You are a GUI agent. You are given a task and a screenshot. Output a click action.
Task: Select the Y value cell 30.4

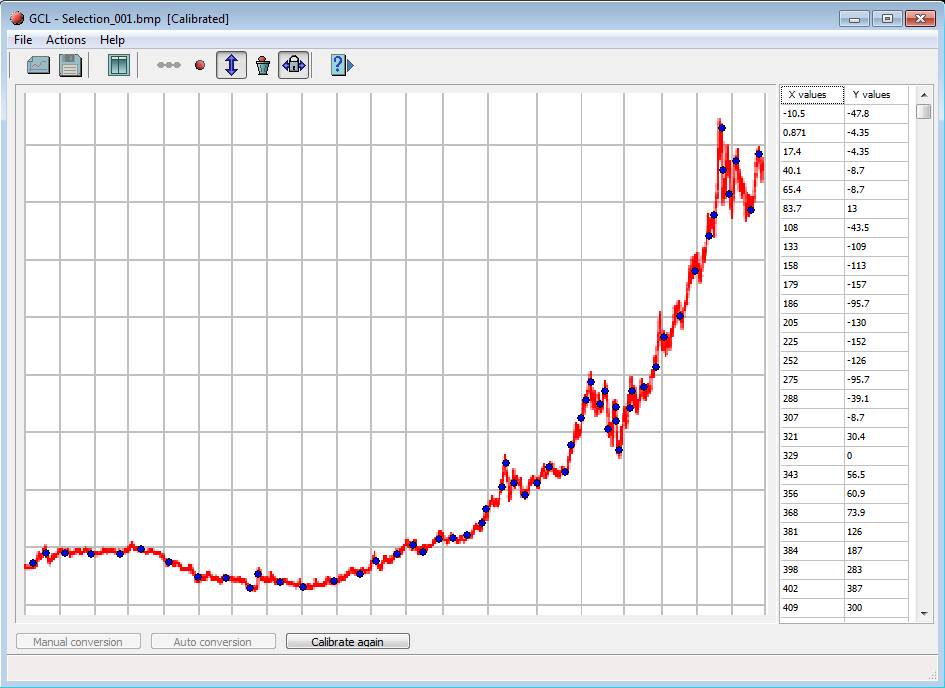pyautogui.click(x=876, y=437)
